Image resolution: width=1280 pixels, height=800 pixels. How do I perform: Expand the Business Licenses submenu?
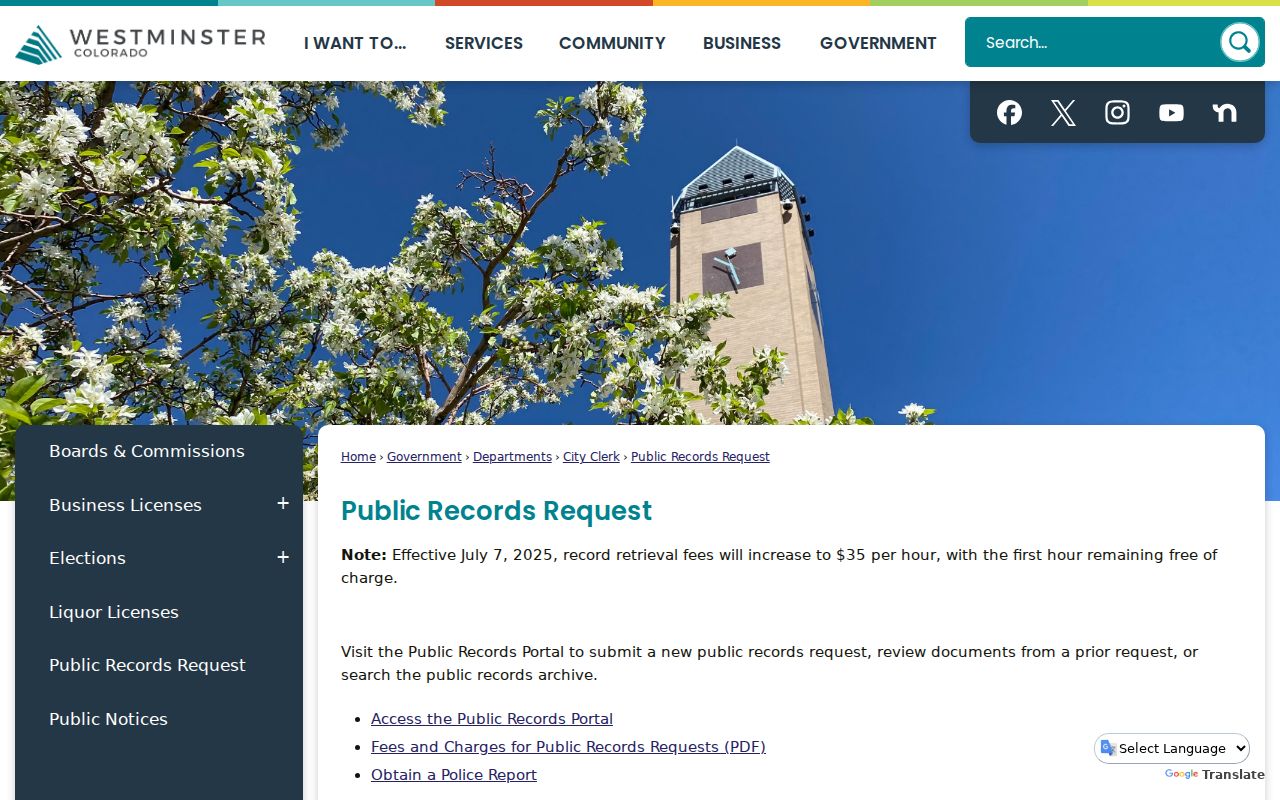(x=283, y=504)
